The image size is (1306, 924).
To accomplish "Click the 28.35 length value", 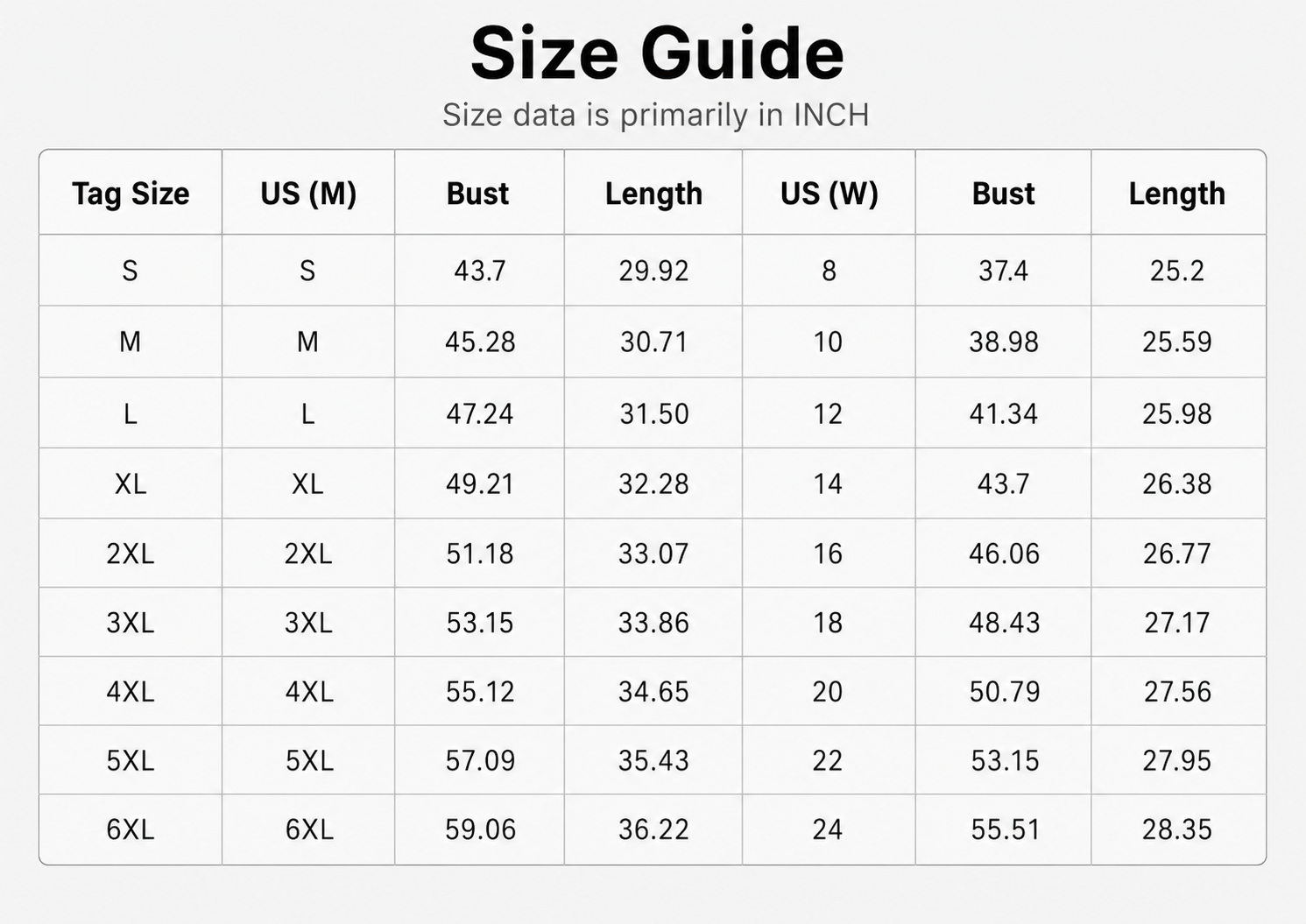I will pyautogui.click(x=1177, y=829).
